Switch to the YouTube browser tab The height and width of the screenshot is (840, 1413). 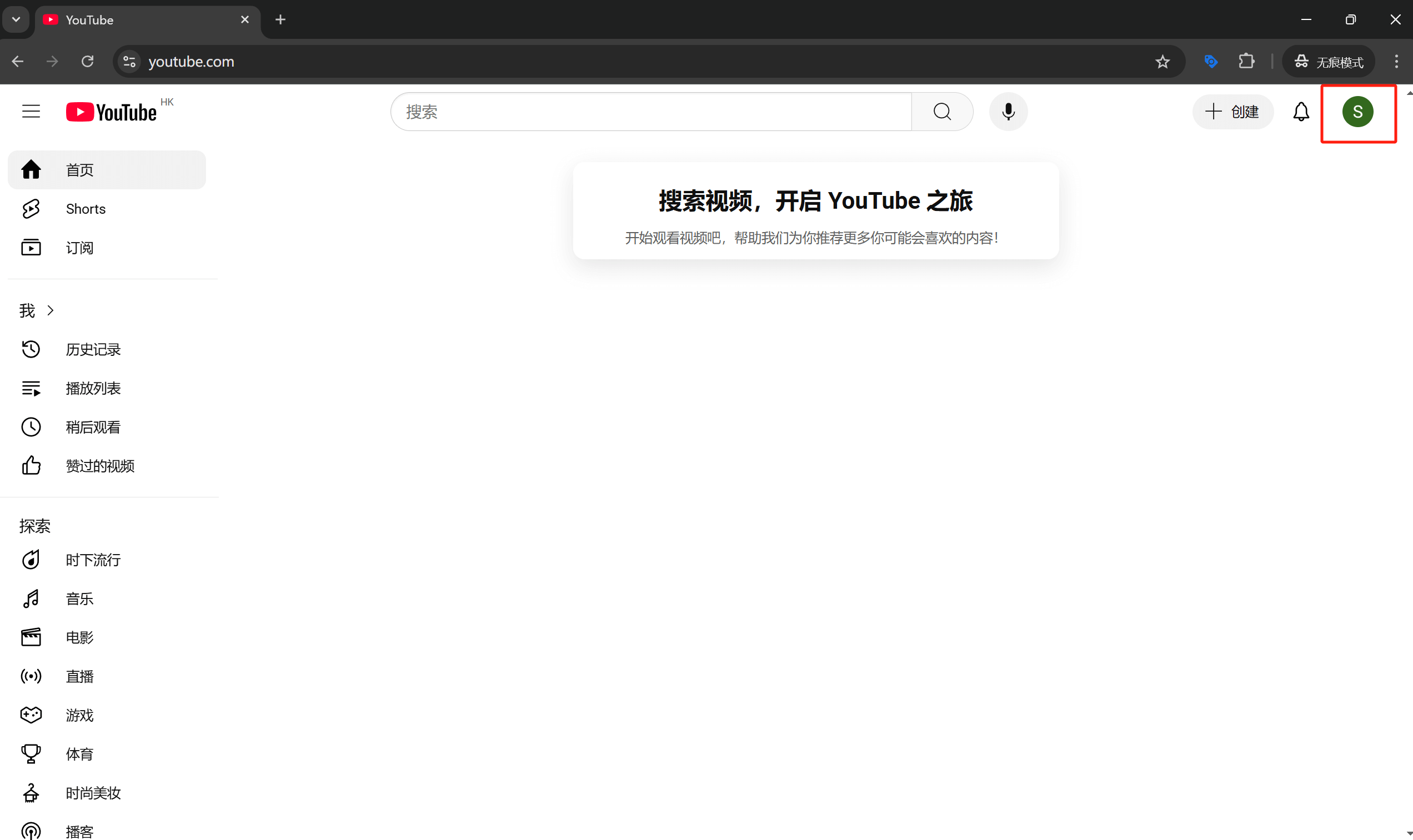pyautogui.click(x=136, y=19)
